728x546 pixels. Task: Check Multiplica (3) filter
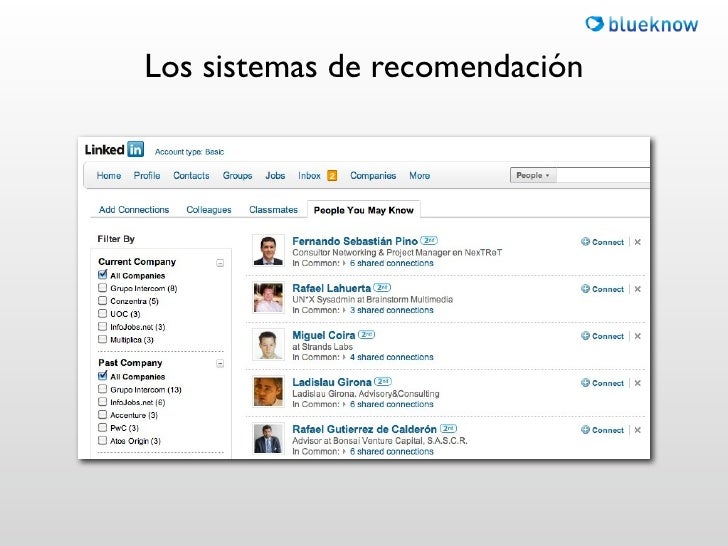[x=103, y=339]
